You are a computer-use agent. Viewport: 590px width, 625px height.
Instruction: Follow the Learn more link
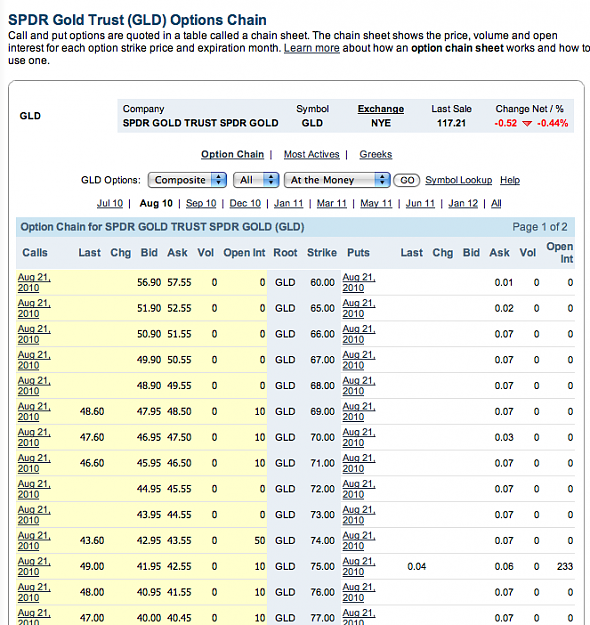pos(312,48)
